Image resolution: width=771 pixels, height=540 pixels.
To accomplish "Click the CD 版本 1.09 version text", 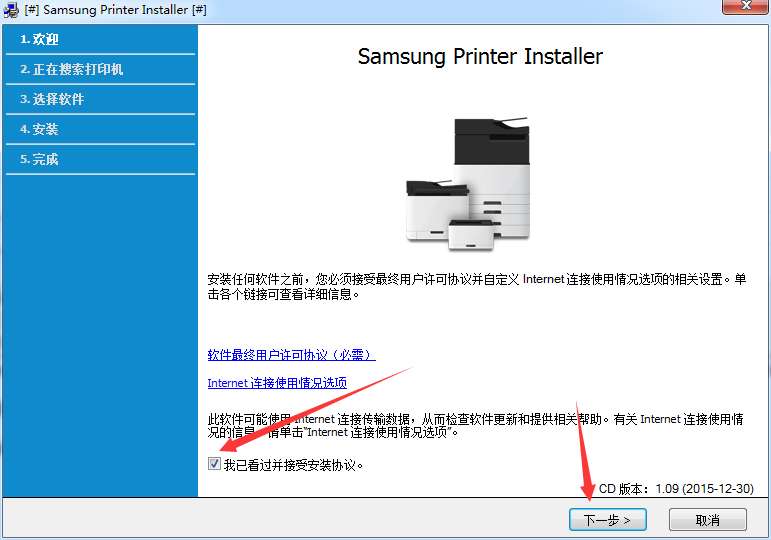I will pos(676,489).
